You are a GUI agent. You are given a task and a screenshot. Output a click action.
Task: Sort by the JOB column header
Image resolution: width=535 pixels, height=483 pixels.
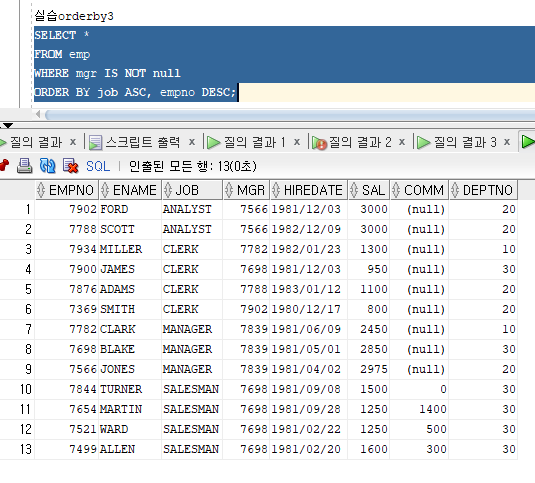[192, 190]
